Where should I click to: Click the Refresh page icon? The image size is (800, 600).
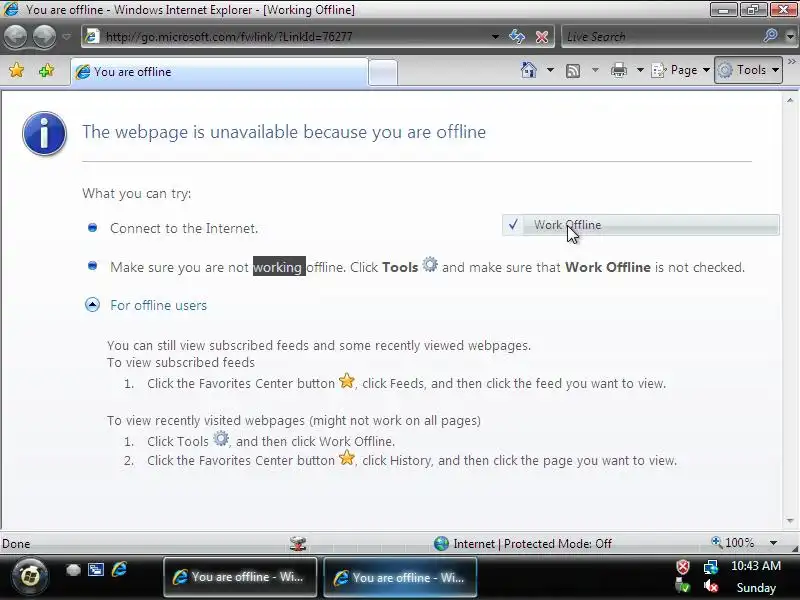517,37
